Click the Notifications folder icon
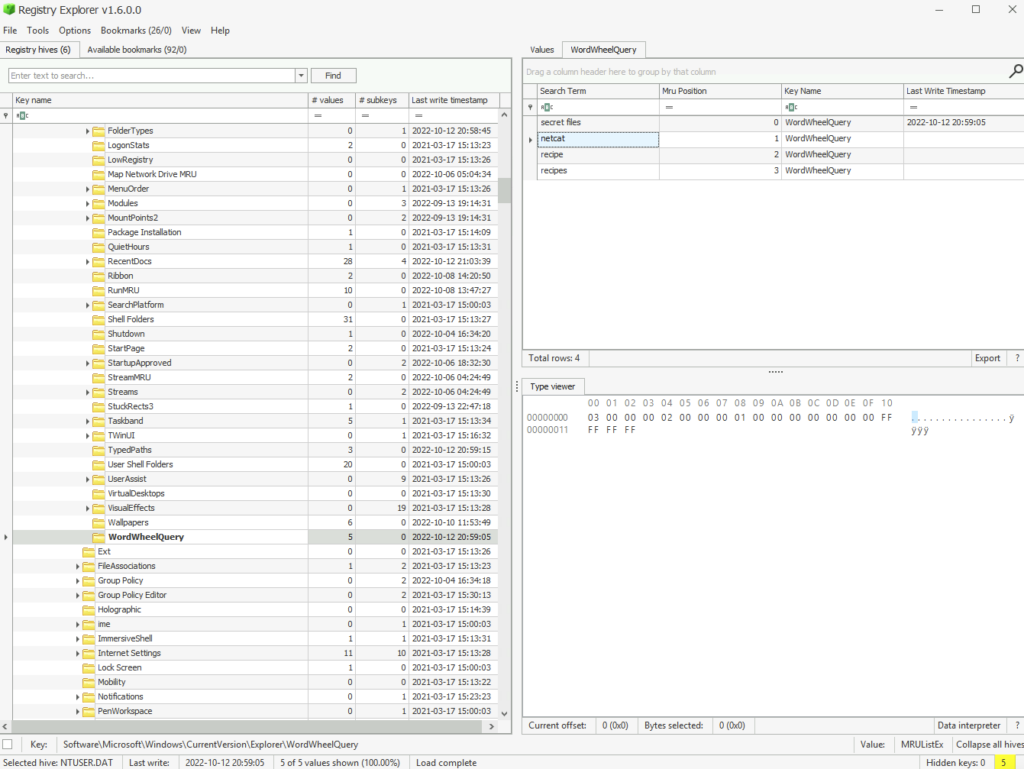1024x769 pixels. 89,697
